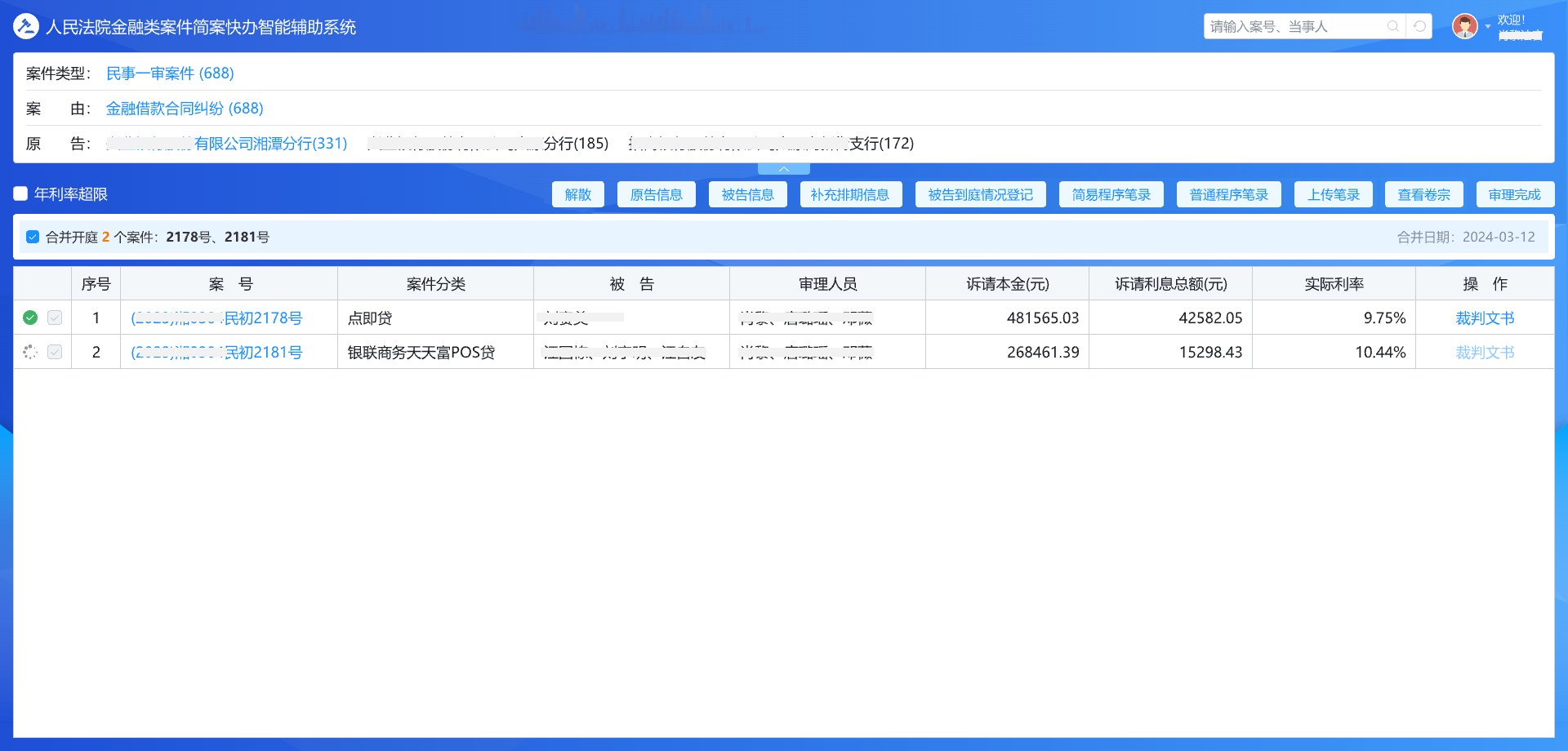
Task: Uncheck the 合并开庭 checkbox
Action: (33, 237)
